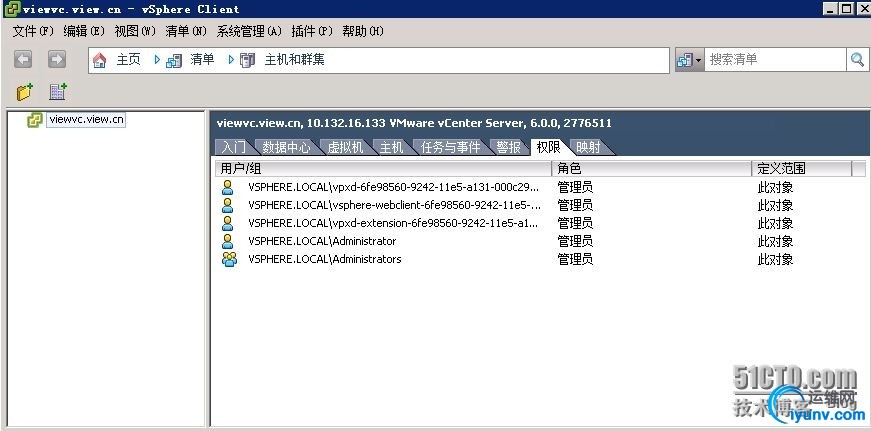Screen dimensions: 871x431
Task: Click the vCenter icon beside viewvc.view.cn
Action: pyautogui.click(x=35, y=120)
